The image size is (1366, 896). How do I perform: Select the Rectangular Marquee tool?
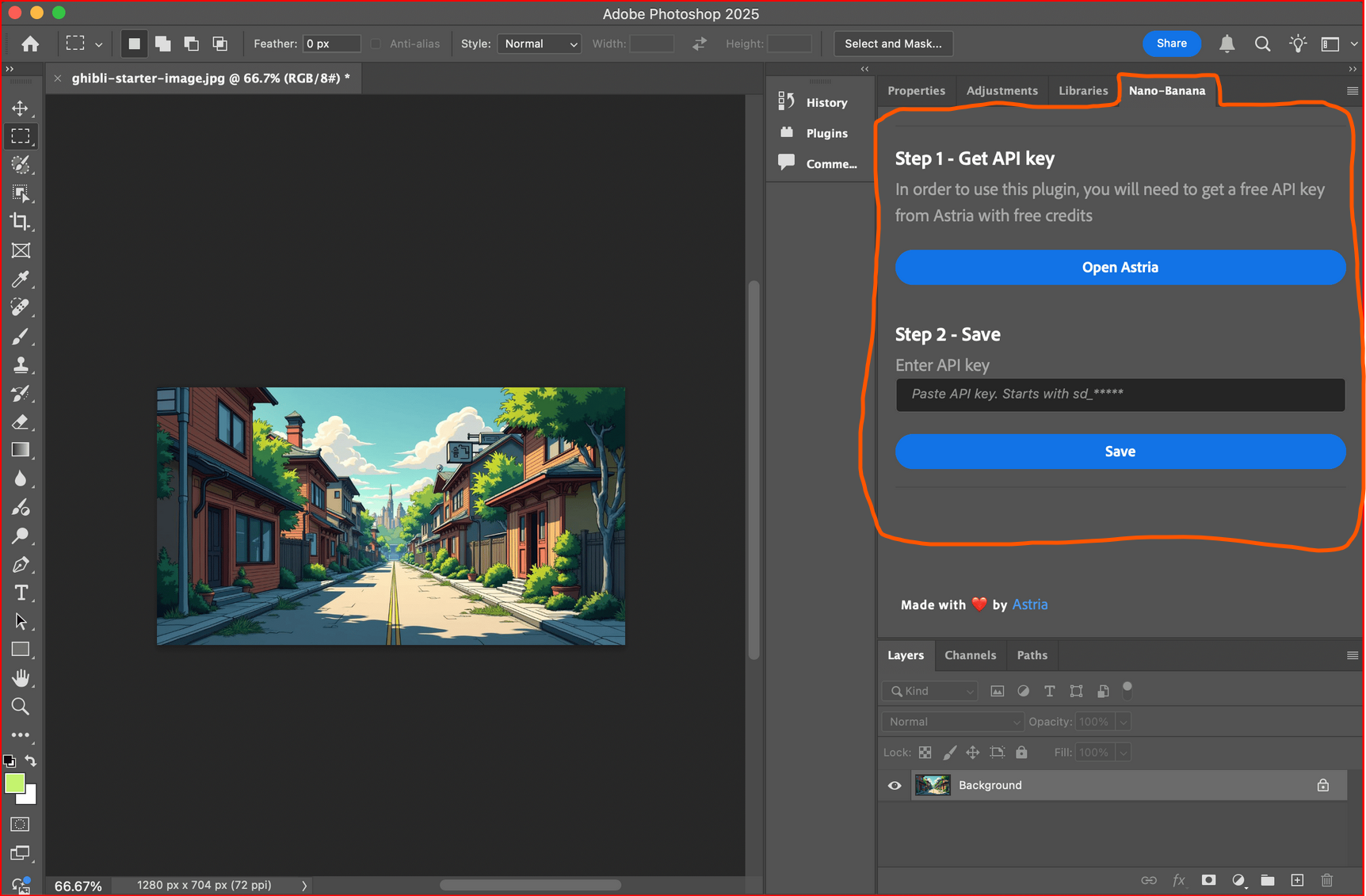click(x=21, y=136)
